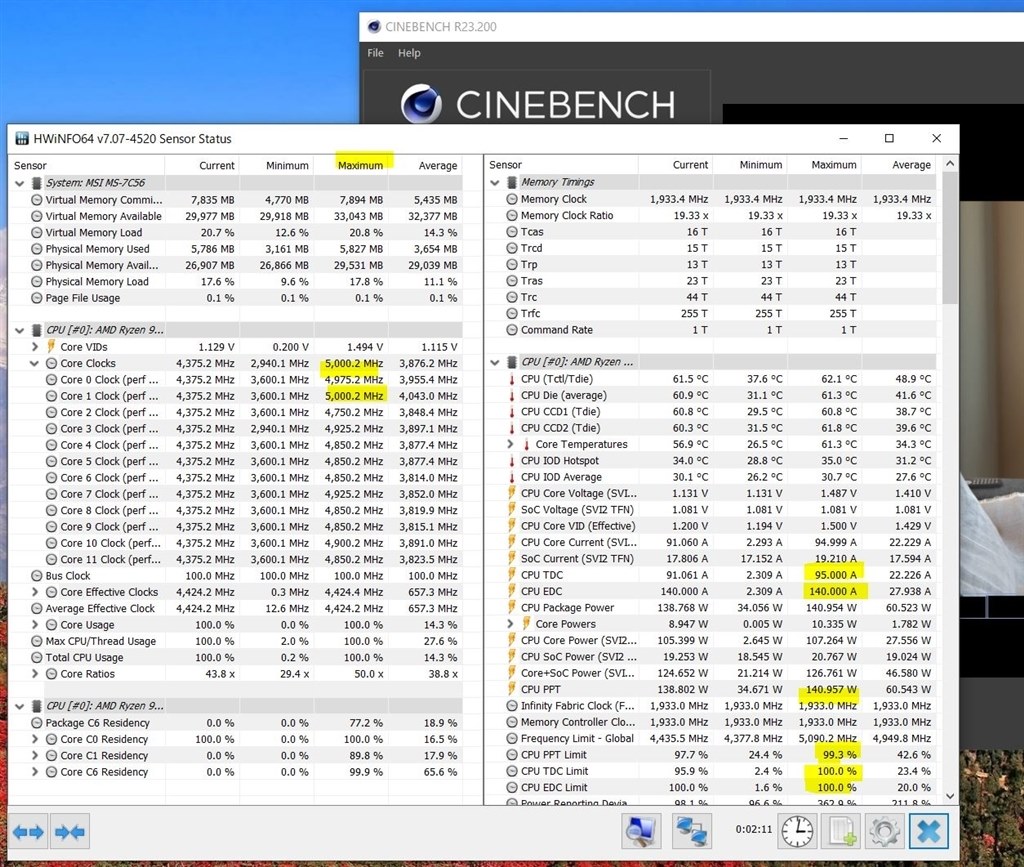Select the Infinity Fabric Clock row
Image resolution: width=1024 pixels, height=867 pixels.
coord(711,706)
